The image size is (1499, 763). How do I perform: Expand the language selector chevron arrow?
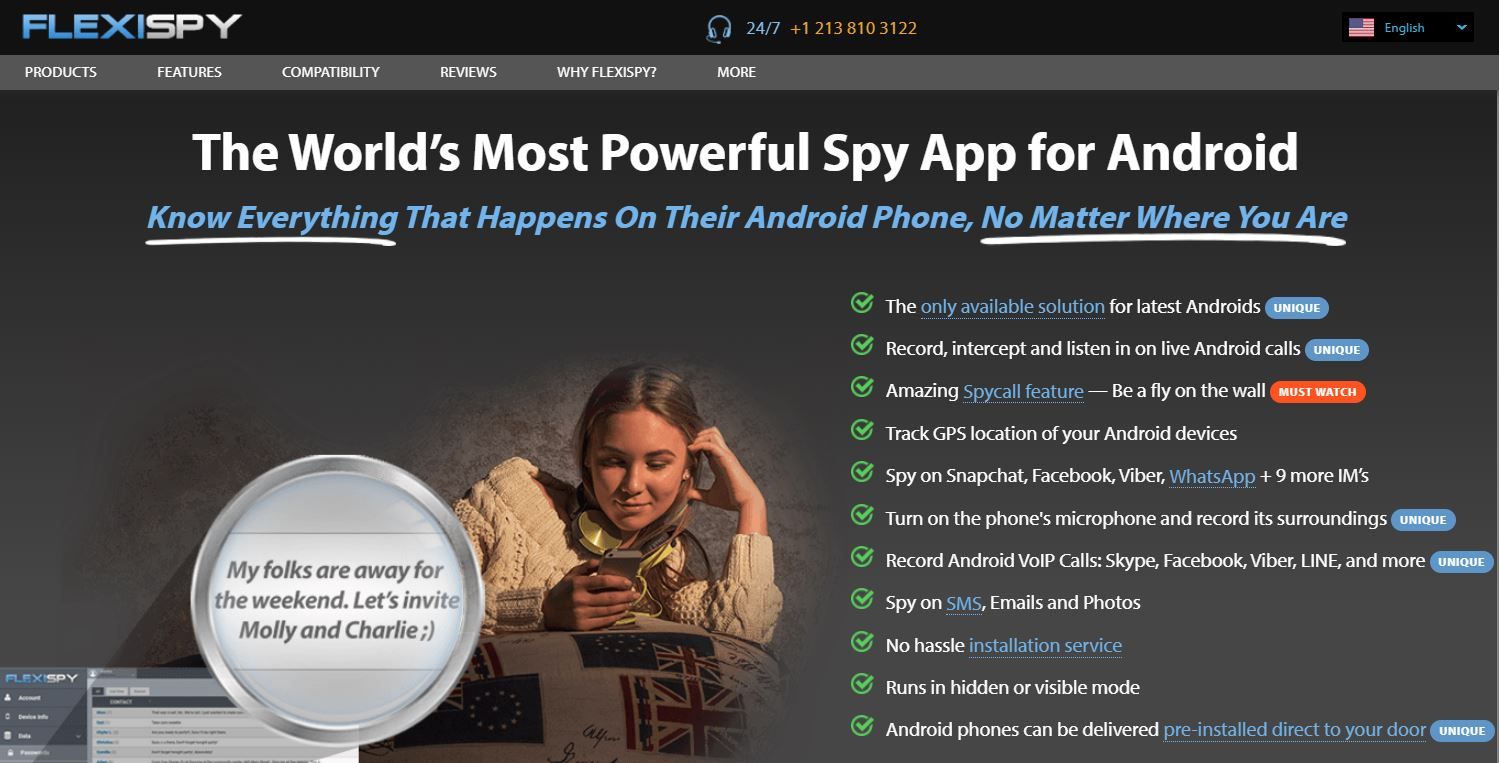click(x=1462, y=28)
